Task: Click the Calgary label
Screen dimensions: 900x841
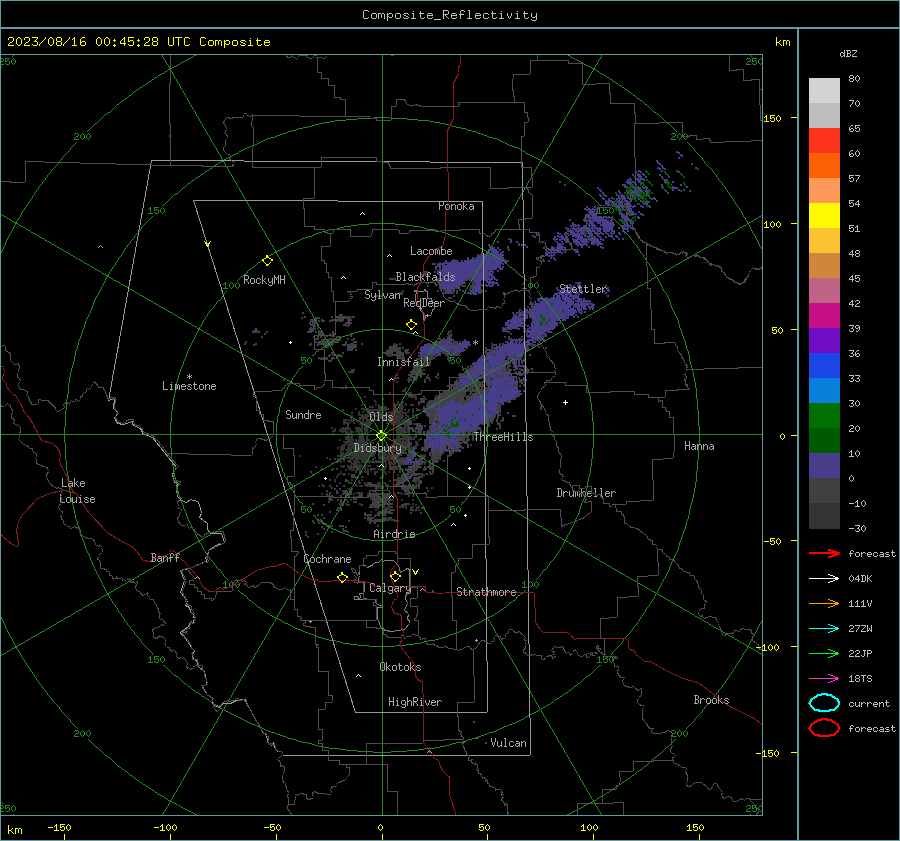Action: (x=390, y=588)
